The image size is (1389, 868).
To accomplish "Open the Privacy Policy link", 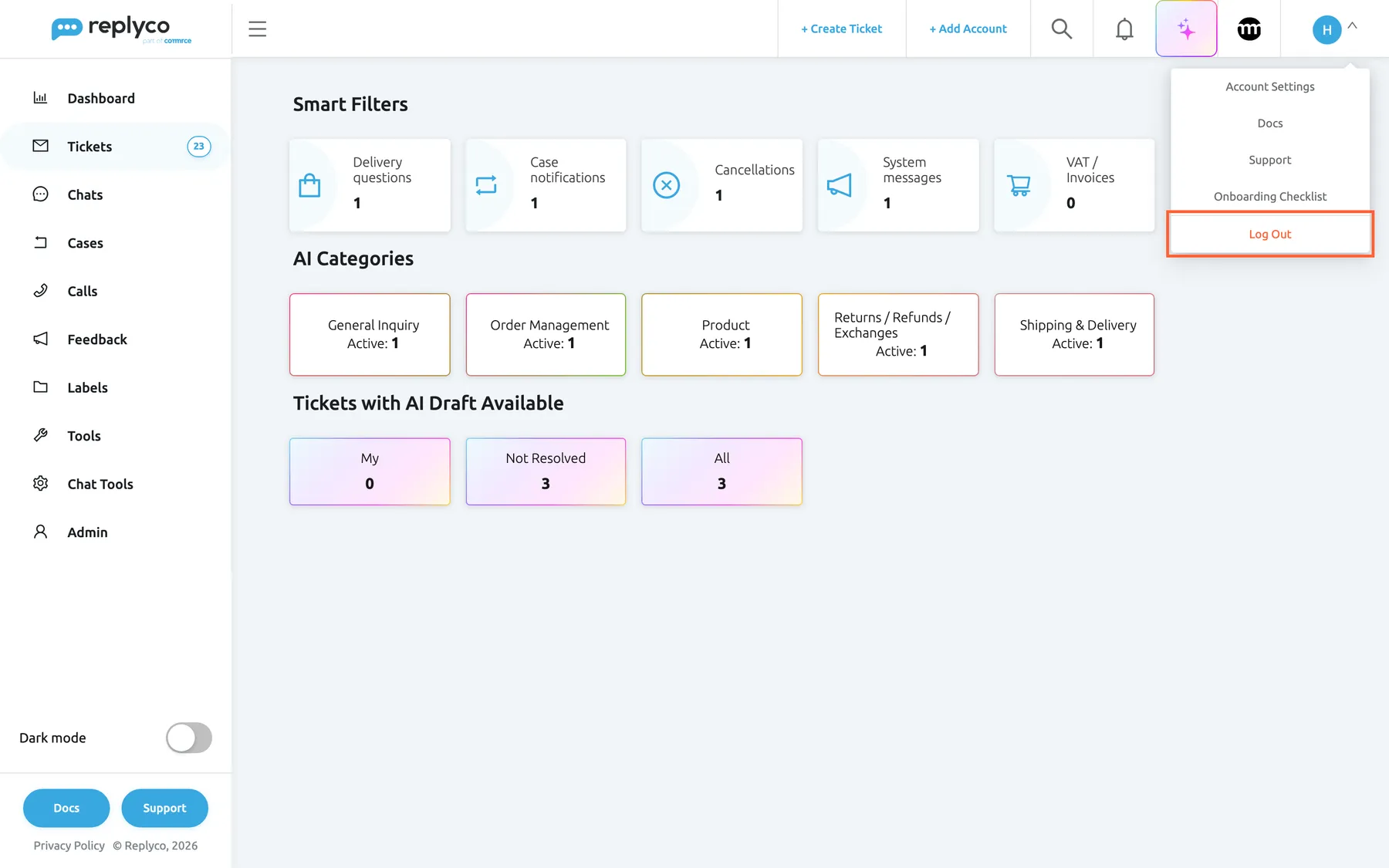I will 69,846.
